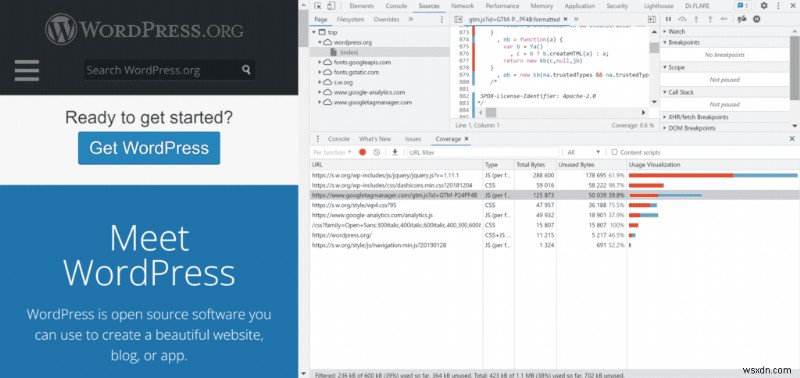800x378 pixels.
Task: Step over next function call
Action: pos(682,19)
